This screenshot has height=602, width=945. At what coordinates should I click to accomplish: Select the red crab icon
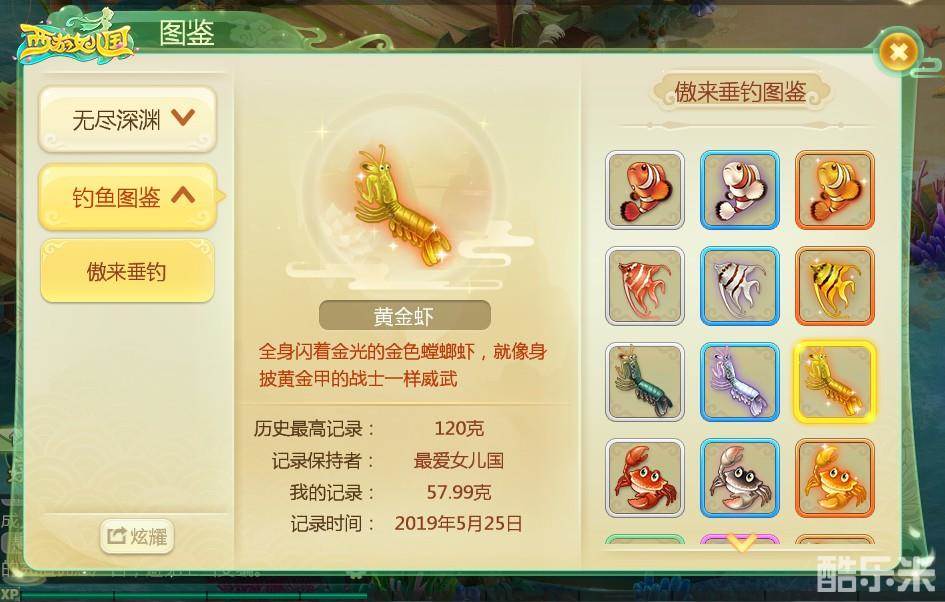(645, 478)
